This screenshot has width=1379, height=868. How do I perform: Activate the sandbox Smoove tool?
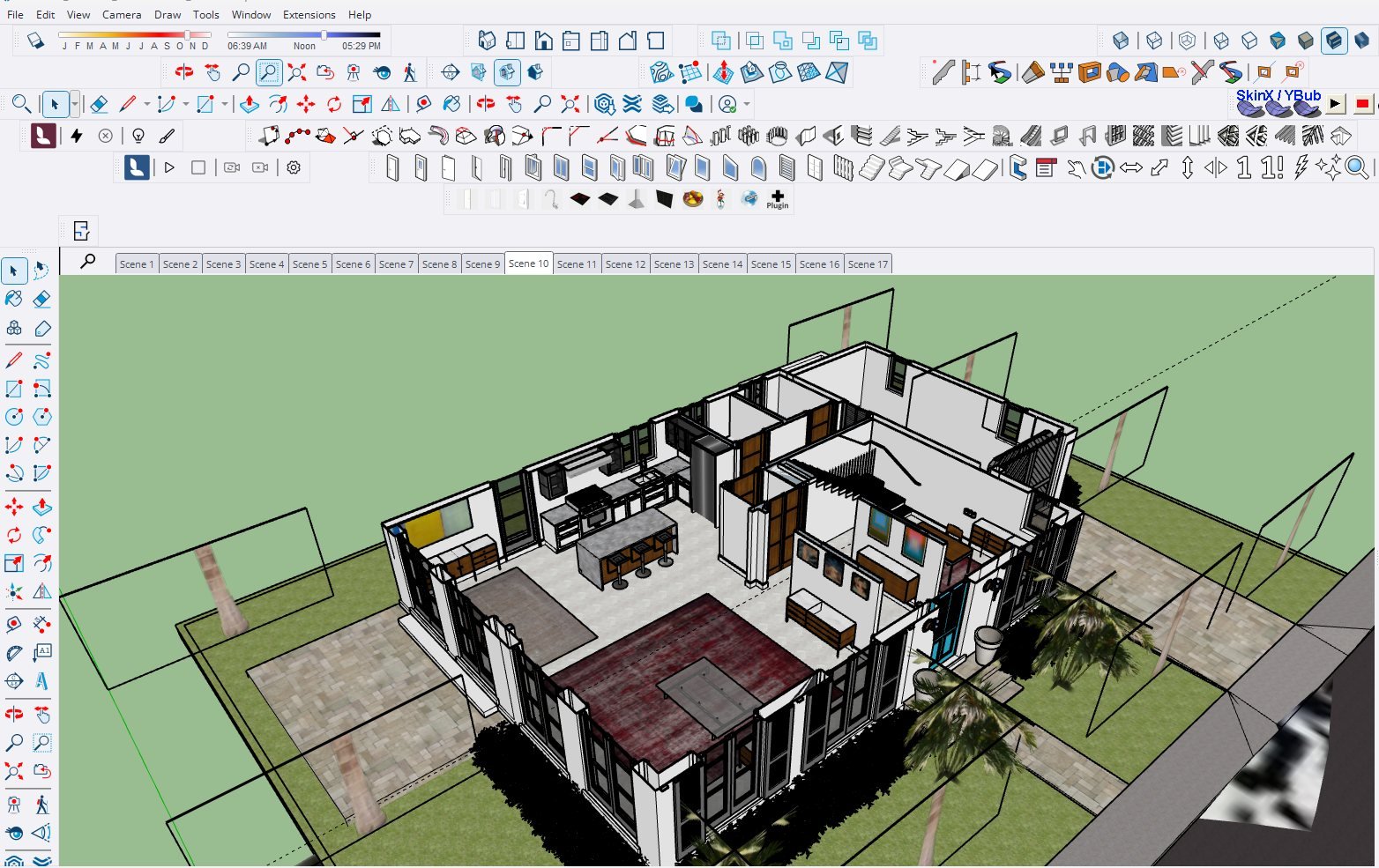click(723, 72)
